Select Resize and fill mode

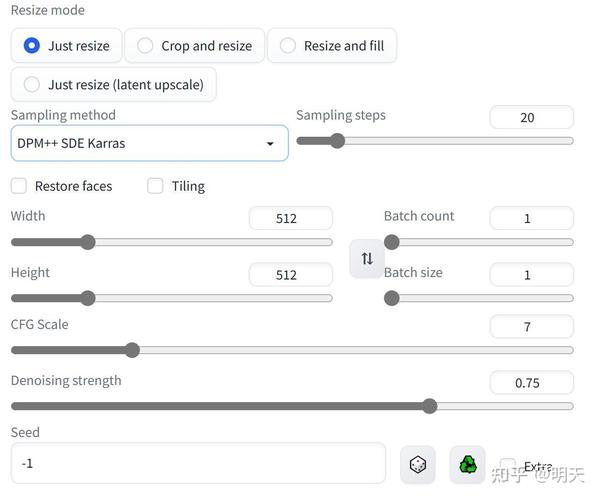point(289,46)
